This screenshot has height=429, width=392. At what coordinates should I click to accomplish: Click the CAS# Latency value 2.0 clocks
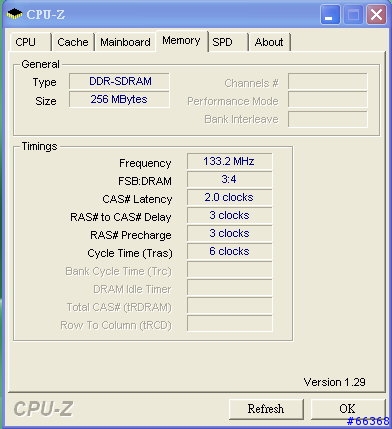point(229,198)
